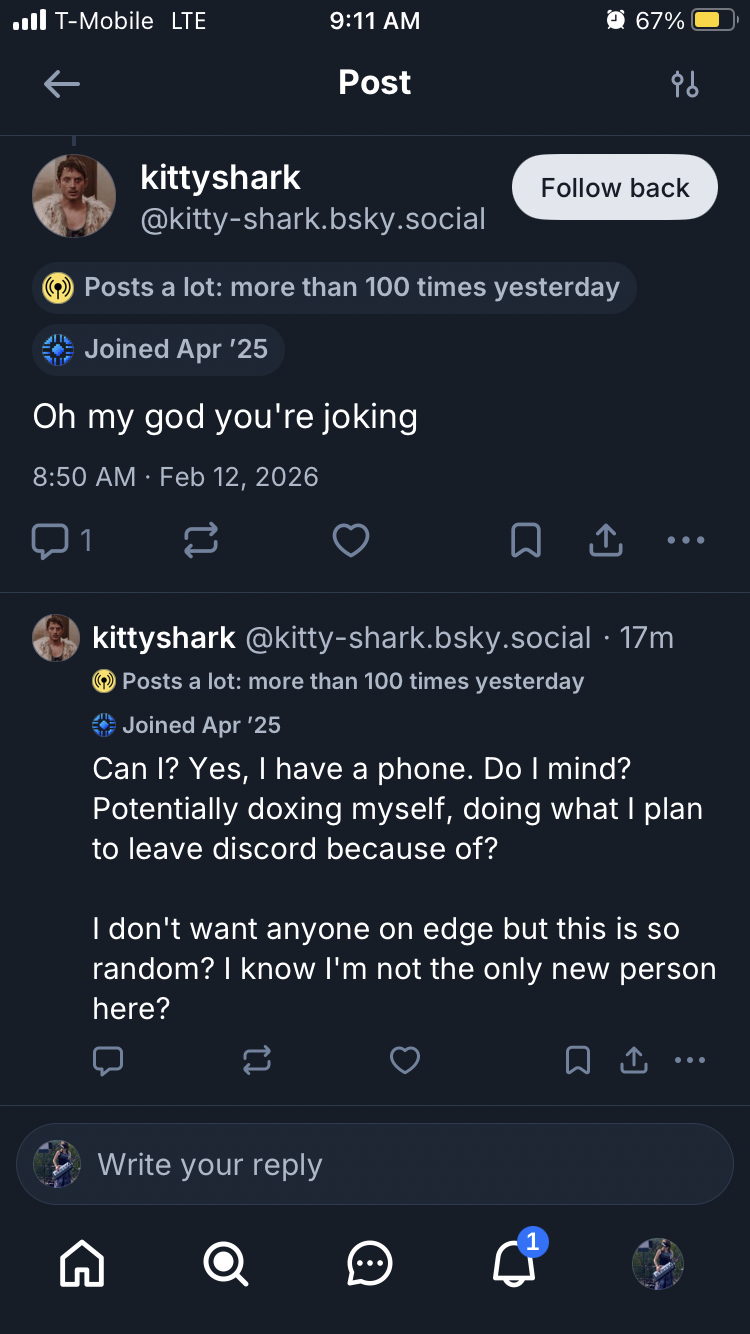Repost the "Oh my god you're joking" post
This screenshot has height=1334, width=750.
[x=201, y=541]
